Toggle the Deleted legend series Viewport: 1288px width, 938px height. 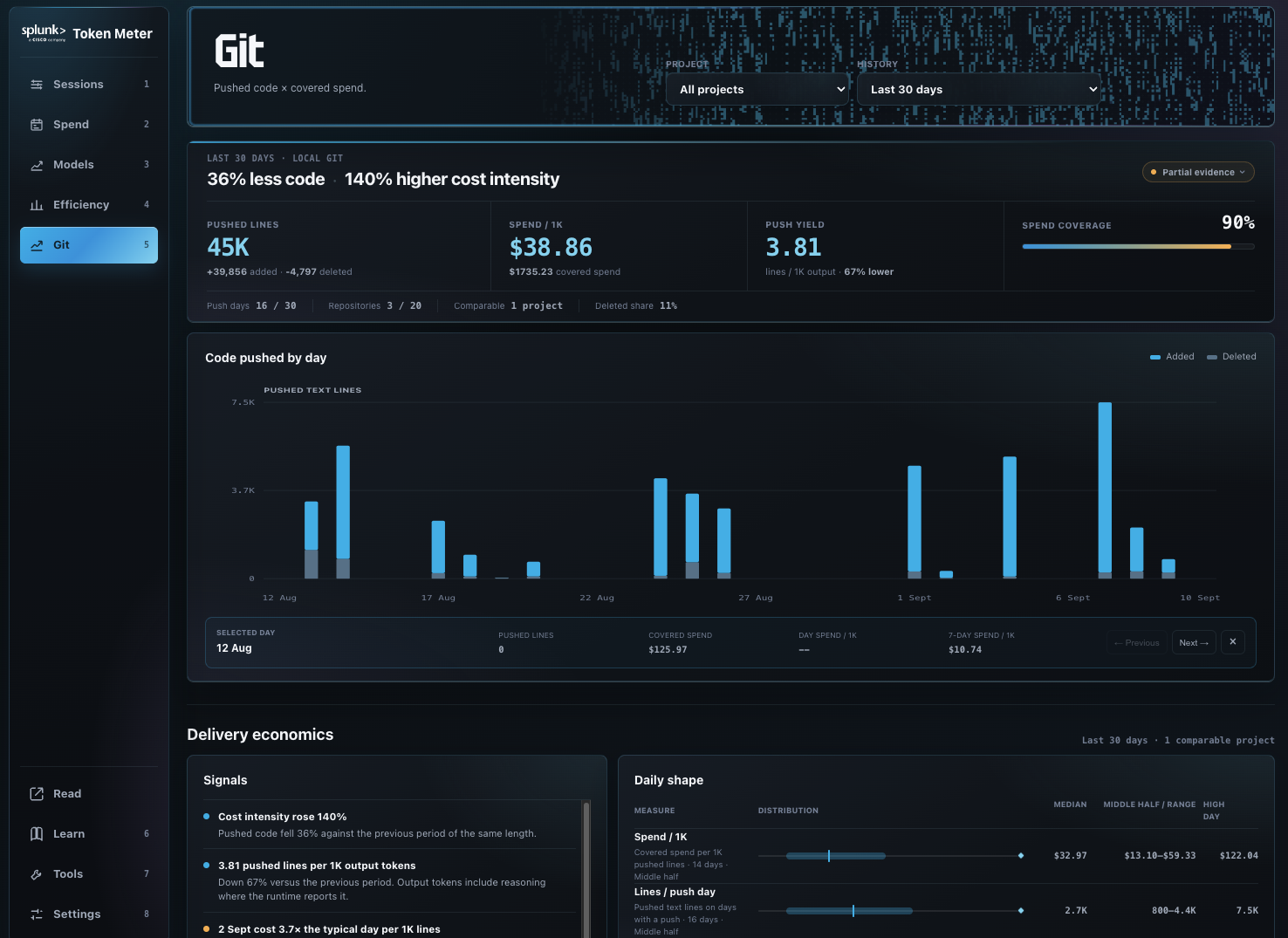1231,357
